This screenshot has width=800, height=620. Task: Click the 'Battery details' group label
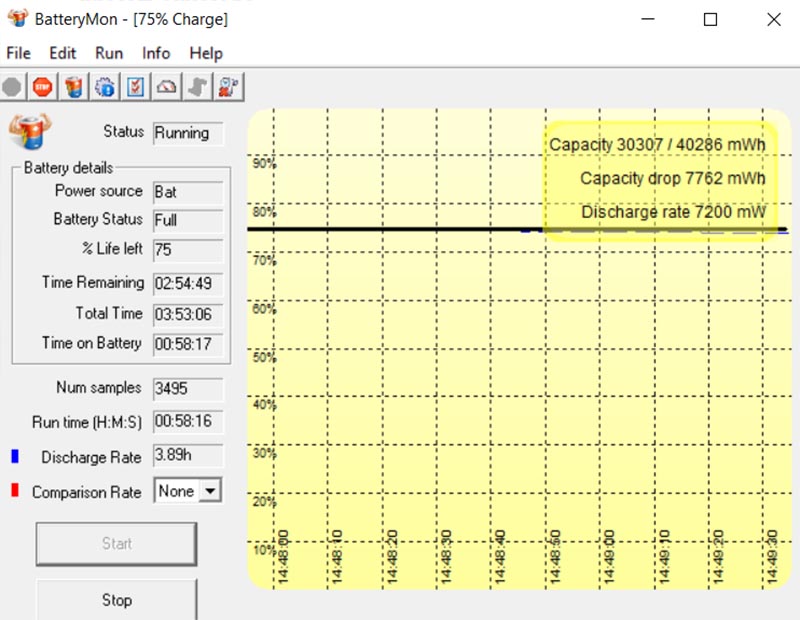[x=68, y=167]
